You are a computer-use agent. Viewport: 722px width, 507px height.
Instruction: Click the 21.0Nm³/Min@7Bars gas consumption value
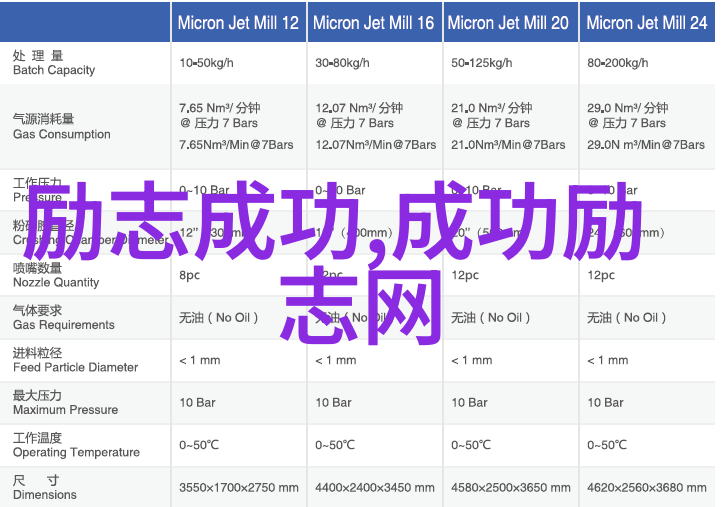coord(508,145)
